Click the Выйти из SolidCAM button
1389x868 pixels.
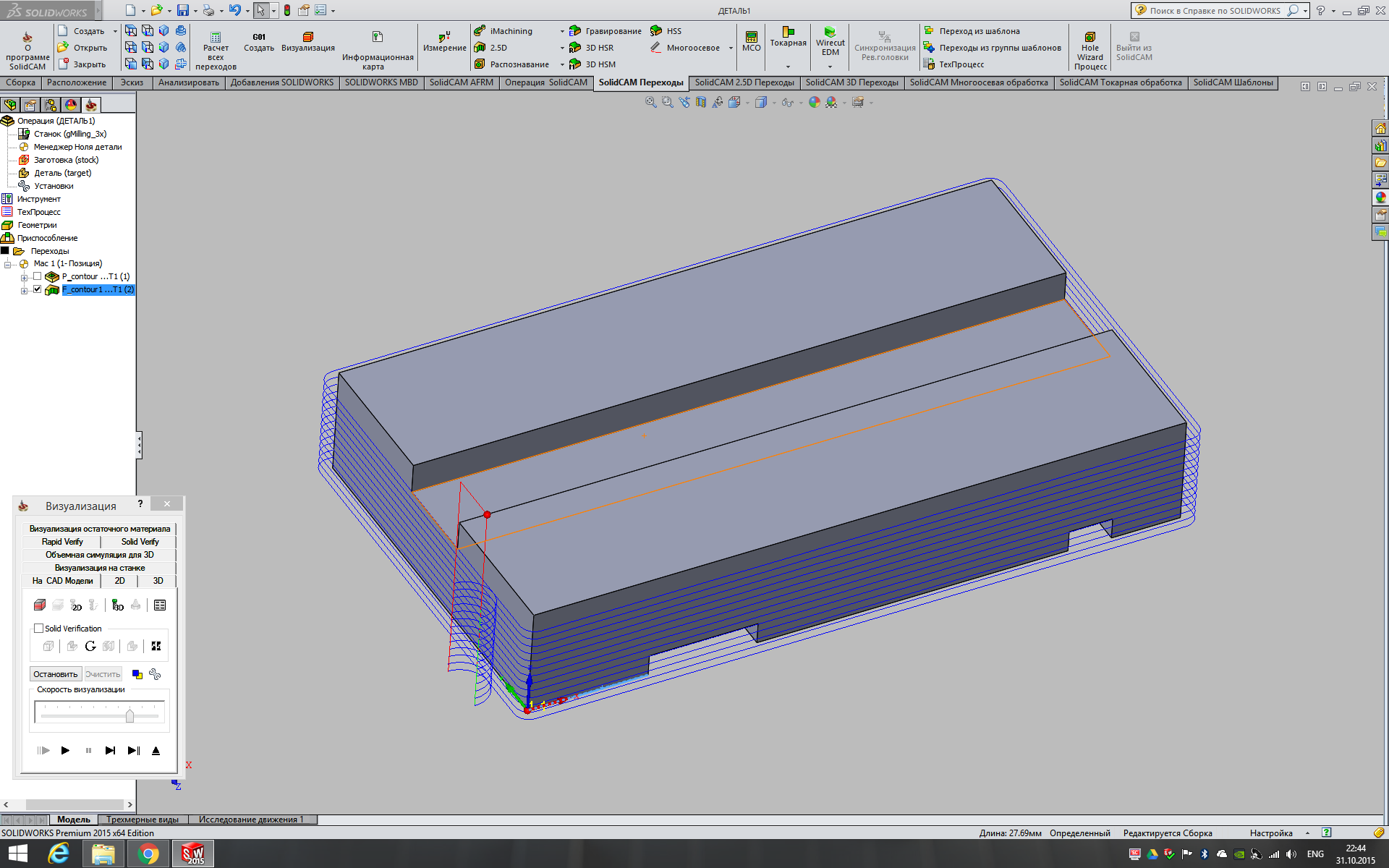click(x=1134, y=47)
